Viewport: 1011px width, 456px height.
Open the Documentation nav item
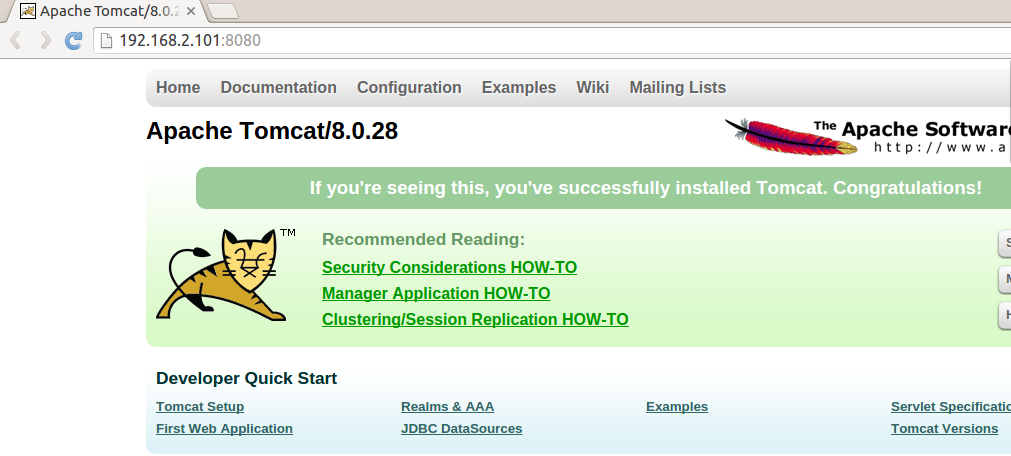point(279,88)
